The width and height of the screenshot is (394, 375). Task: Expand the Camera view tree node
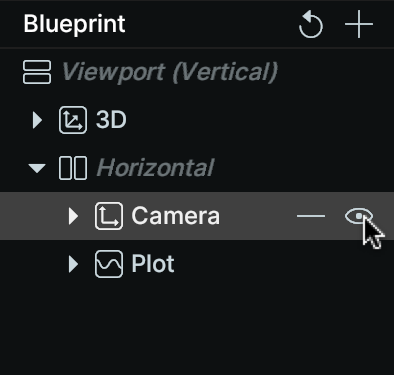point(73,216)
